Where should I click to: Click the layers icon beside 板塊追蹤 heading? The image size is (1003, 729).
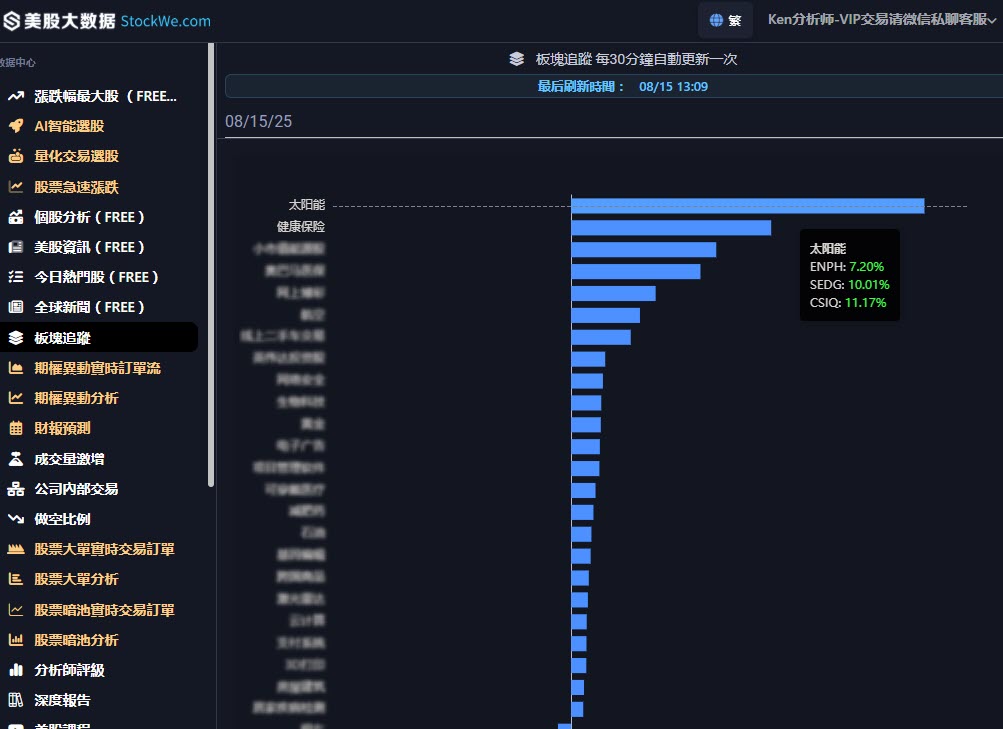pos(516,59)
